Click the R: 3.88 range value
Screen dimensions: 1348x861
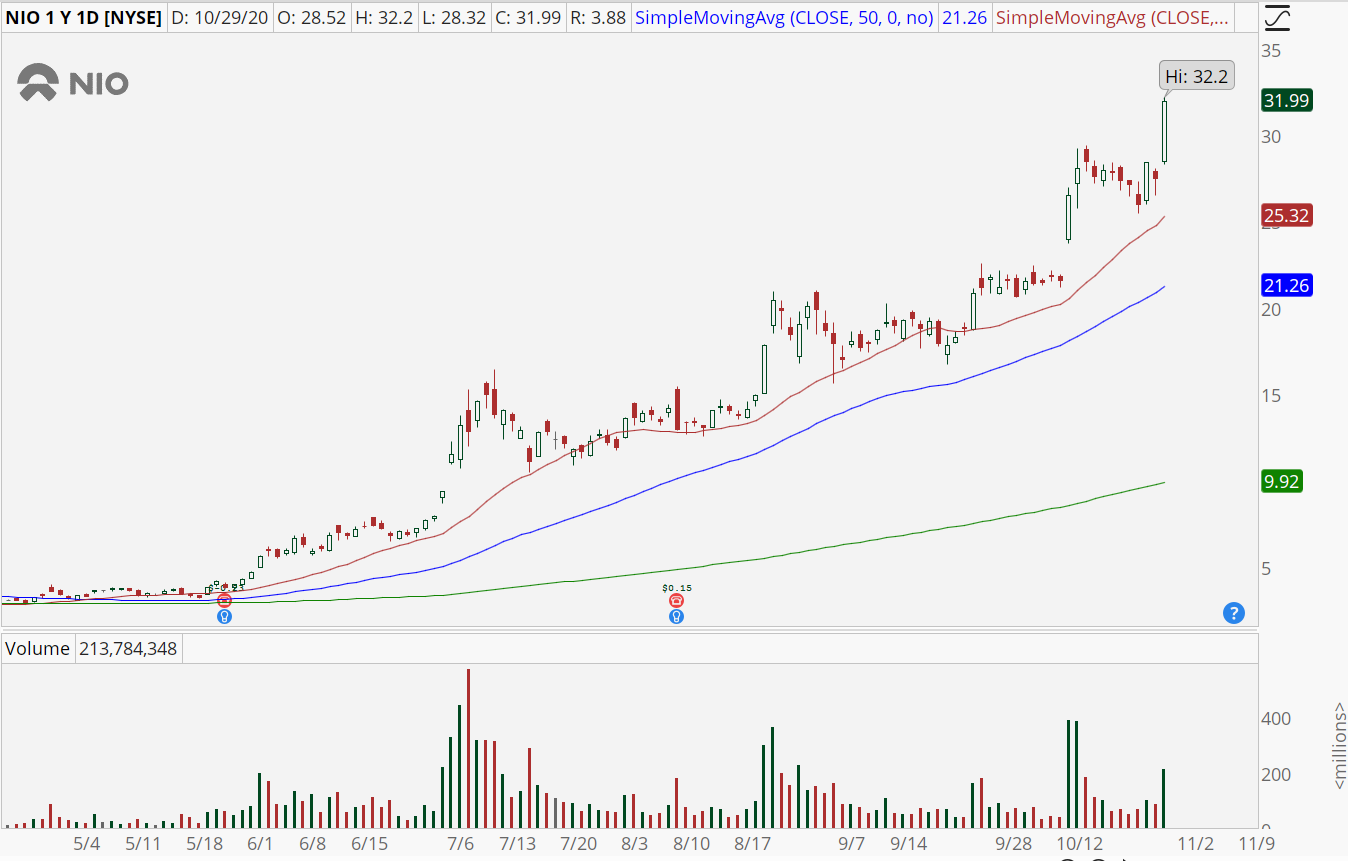[x=599, y=17]
